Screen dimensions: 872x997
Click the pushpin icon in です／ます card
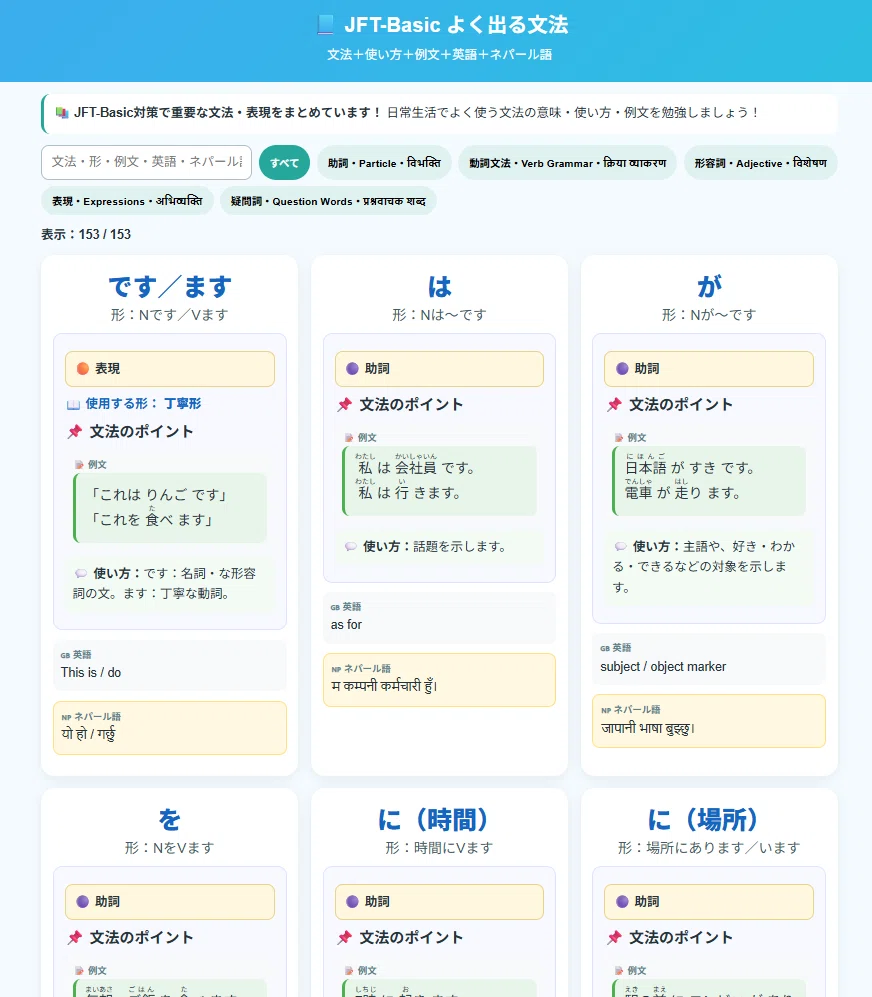coord(75,432)
